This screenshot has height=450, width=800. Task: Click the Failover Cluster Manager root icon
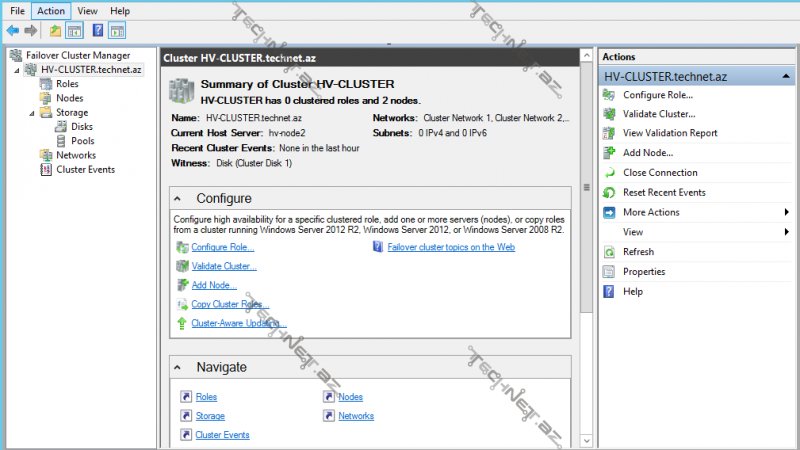click(16, 55)
